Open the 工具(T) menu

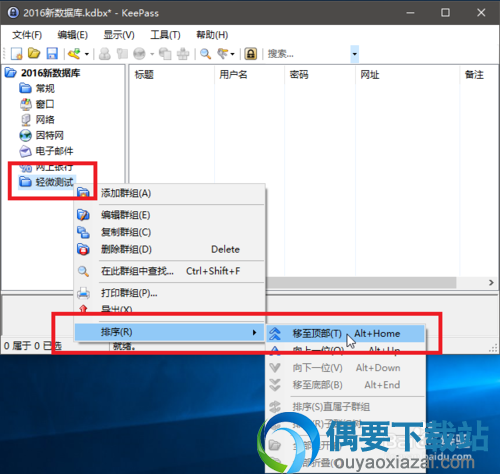point(165,35)
